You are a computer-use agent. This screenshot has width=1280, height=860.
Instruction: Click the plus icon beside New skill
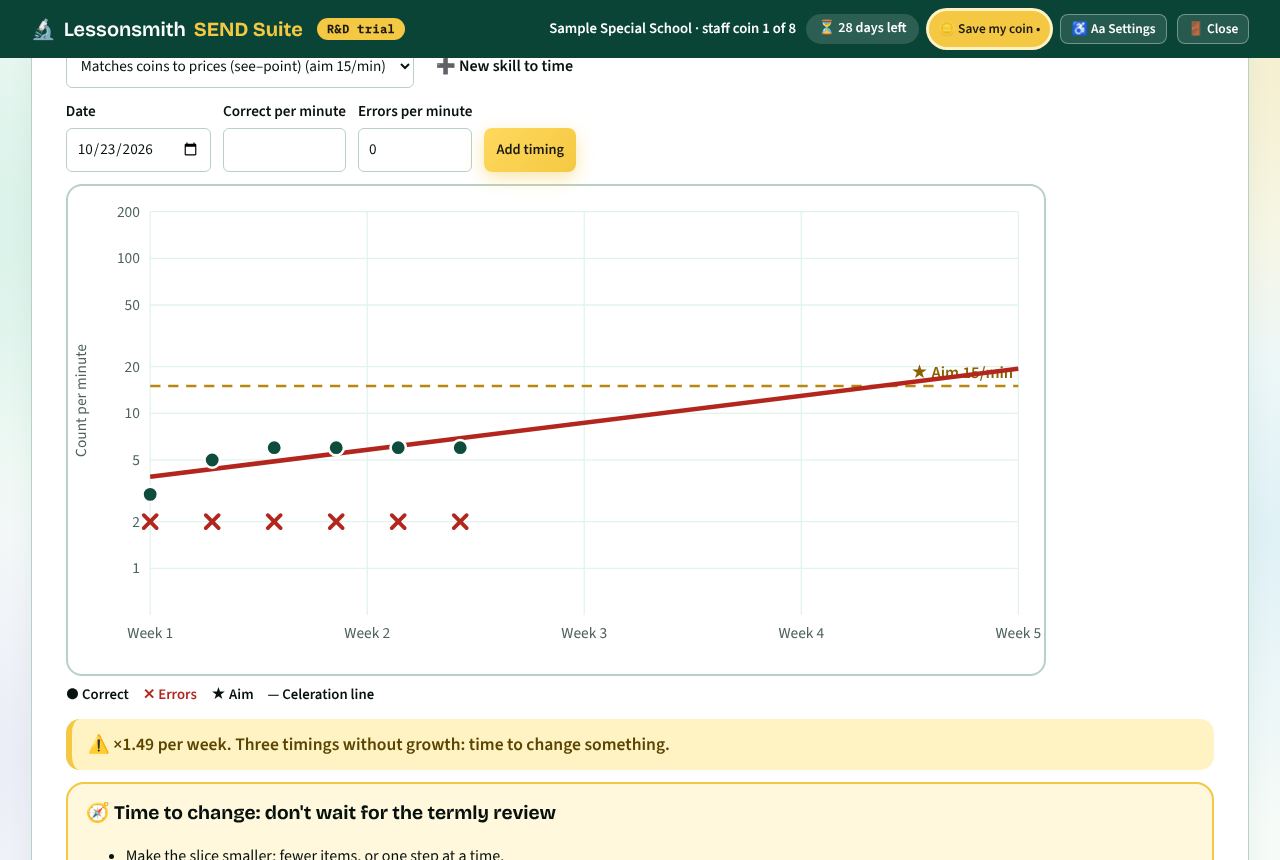click(445, 66)
